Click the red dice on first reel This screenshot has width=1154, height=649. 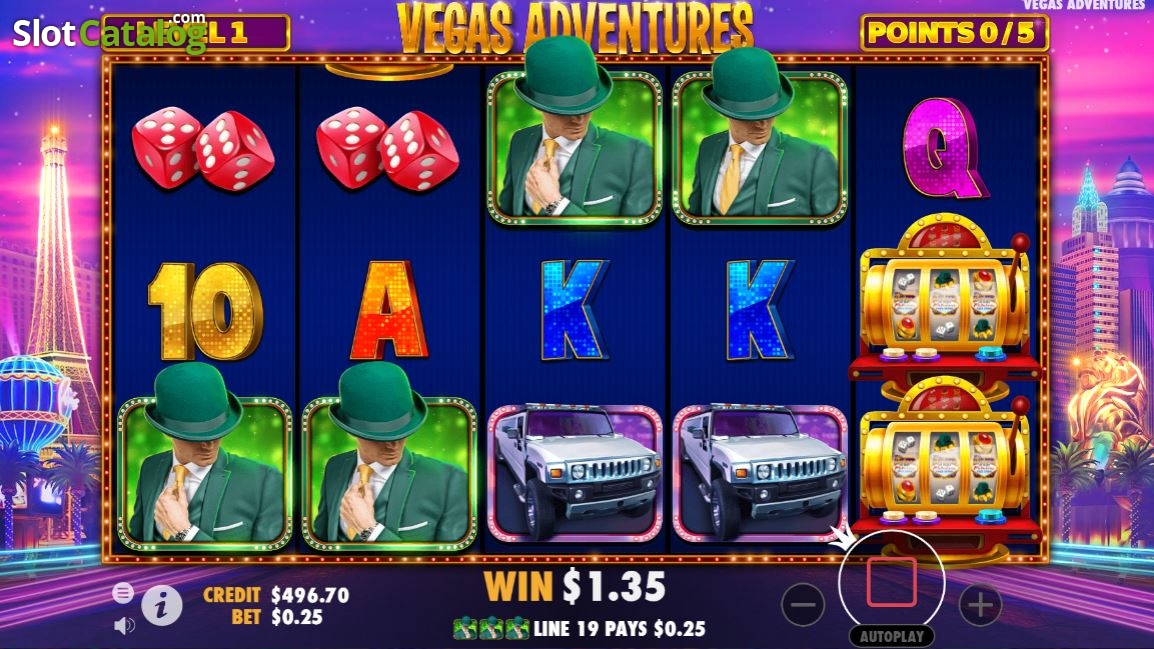point(203,150)
